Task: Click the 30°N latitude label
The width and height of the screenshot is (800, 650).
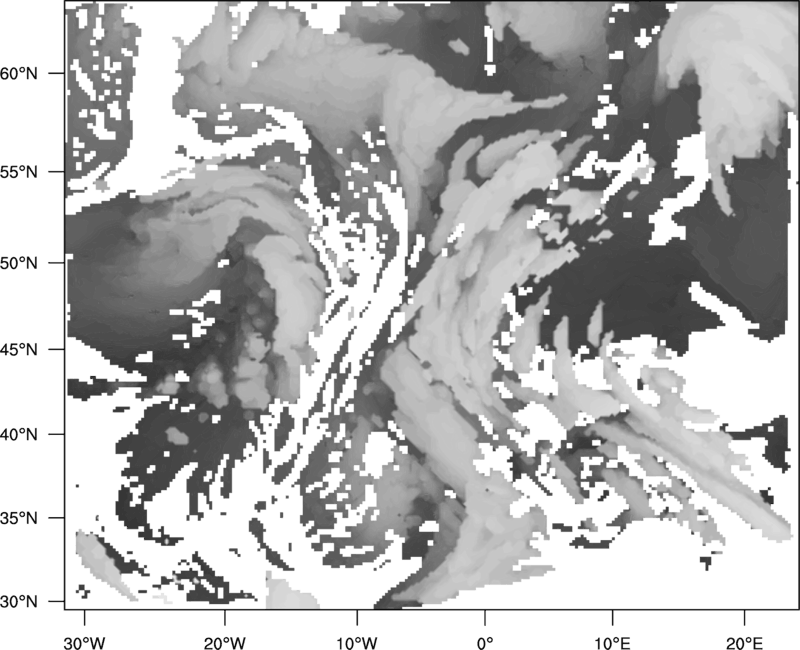Action: pyautogui.click(x=19, y=602)
